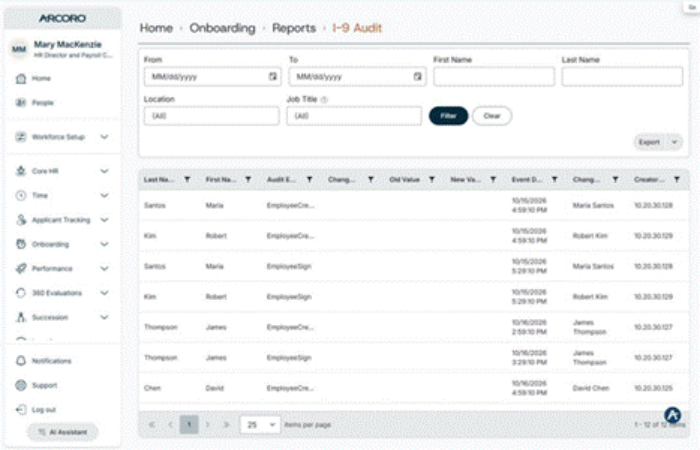Image resolution: width=700 pixels, height=450 pixels.
Task: Expand the Onboarding menu chevron
Action: point(104,244)
